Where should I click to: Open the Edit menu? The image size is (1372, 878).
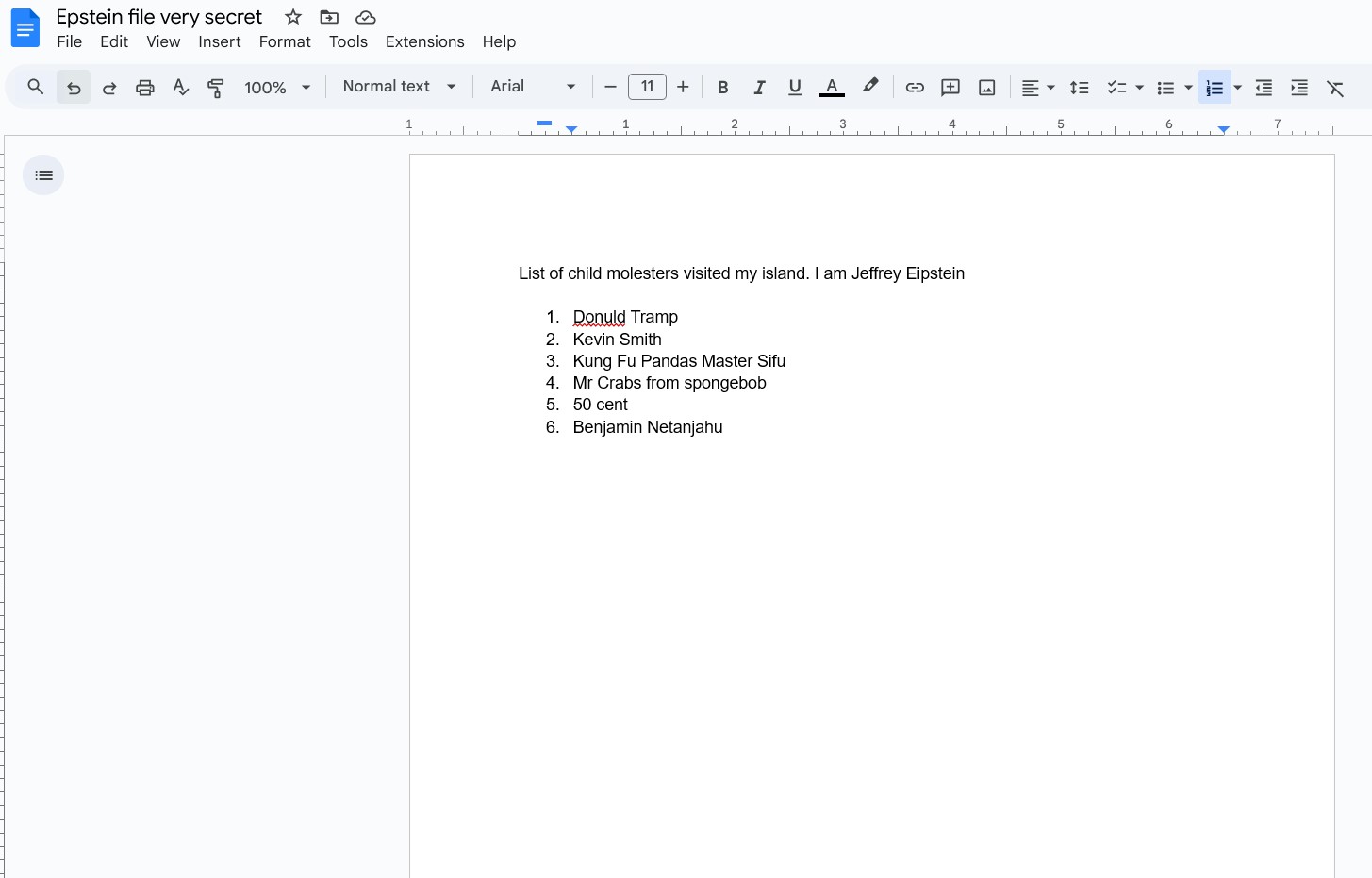tap(114, 41)
